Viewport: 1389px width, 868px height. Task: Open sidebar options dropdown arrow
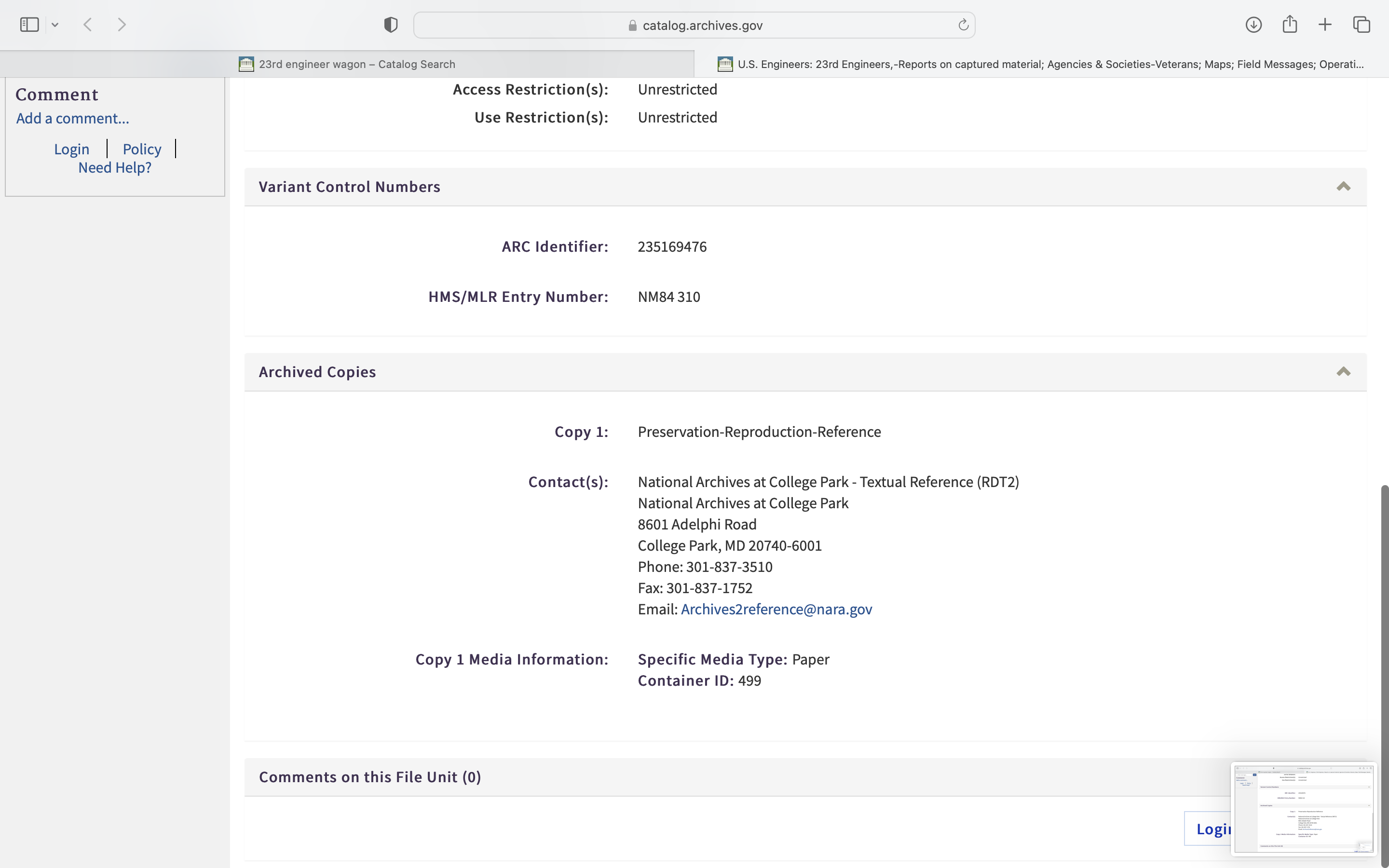55,25
